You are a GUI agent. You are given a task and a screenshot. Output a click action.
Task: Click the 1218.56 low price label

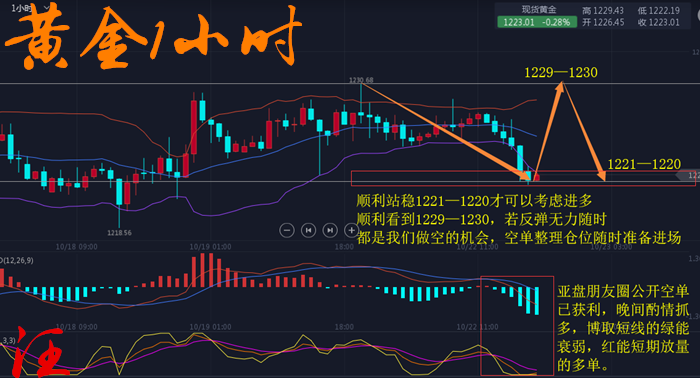(x=119, y=233)
